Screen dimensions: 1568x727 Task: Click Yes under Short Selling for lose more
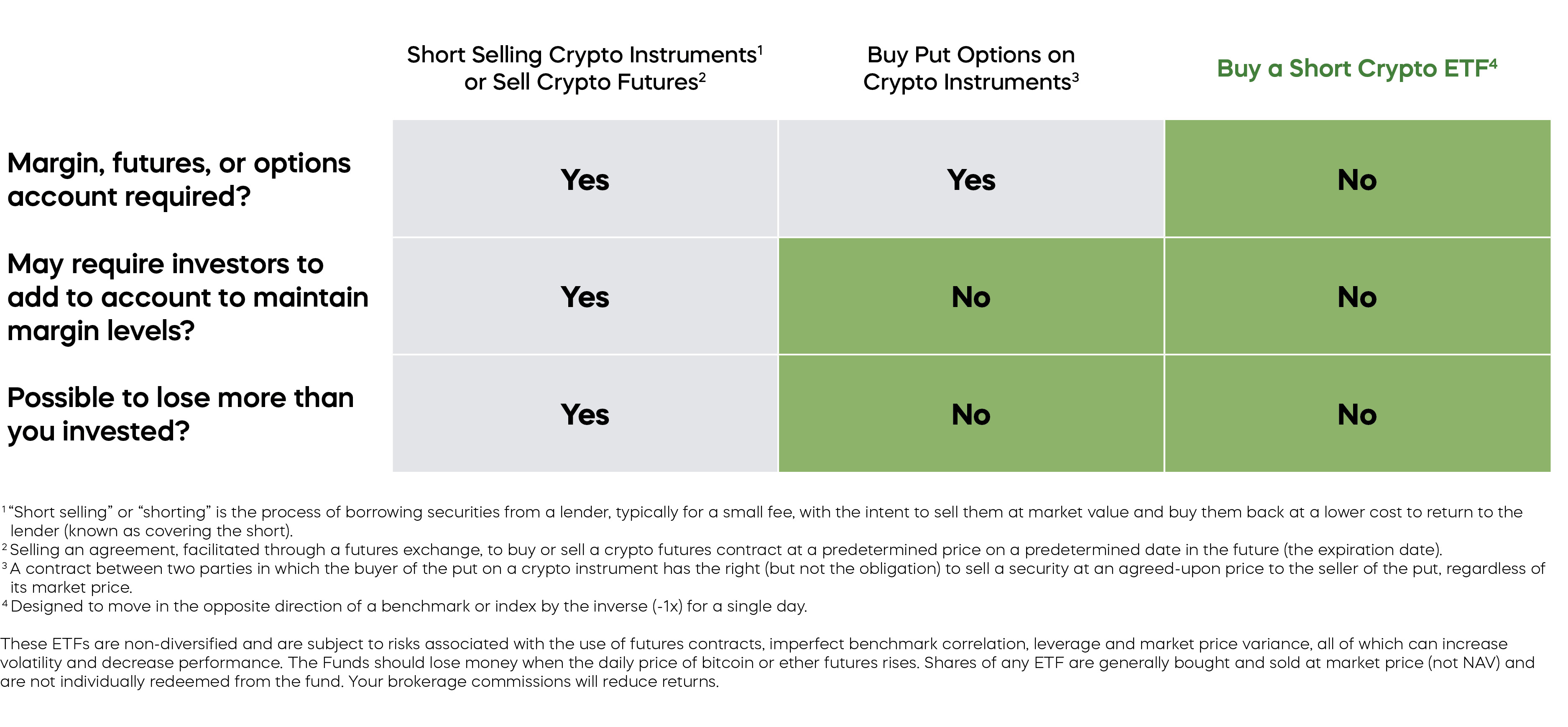585,415
